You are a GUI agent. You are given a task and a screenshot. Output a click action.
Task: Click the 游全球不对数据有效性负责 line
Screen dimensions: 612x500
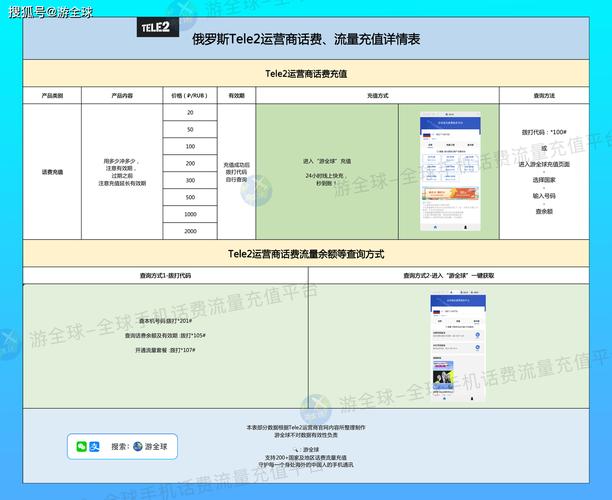pos(306,435)
